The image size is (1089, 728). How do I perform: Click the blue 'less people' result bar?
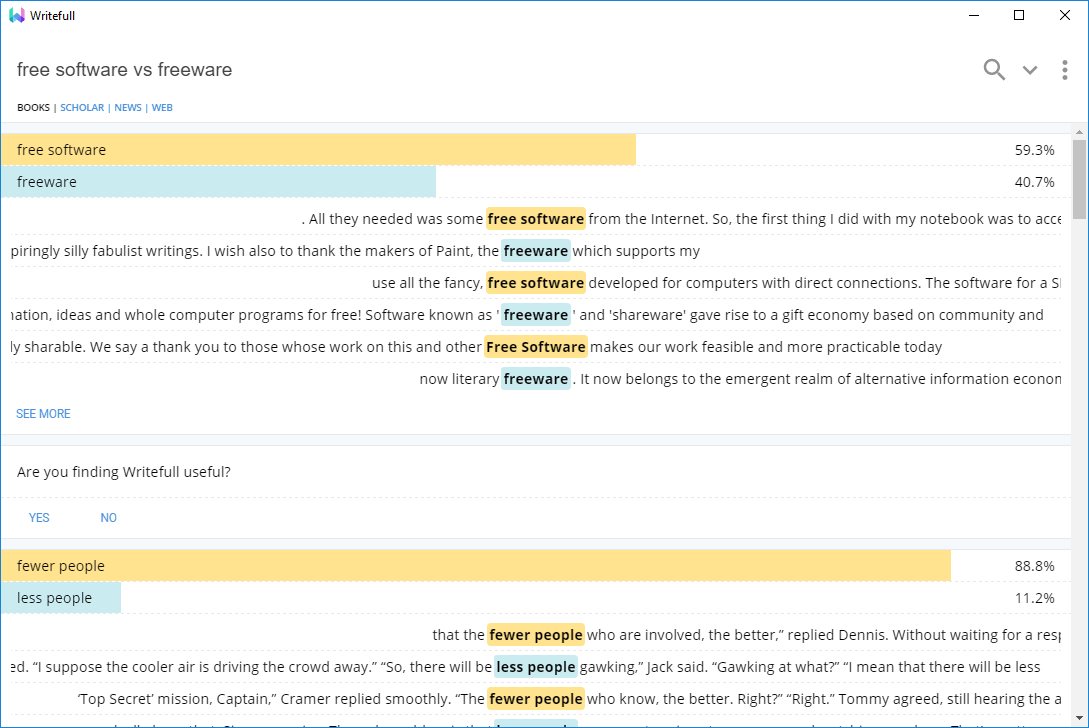pyautogui.click(x=61, y=597)
